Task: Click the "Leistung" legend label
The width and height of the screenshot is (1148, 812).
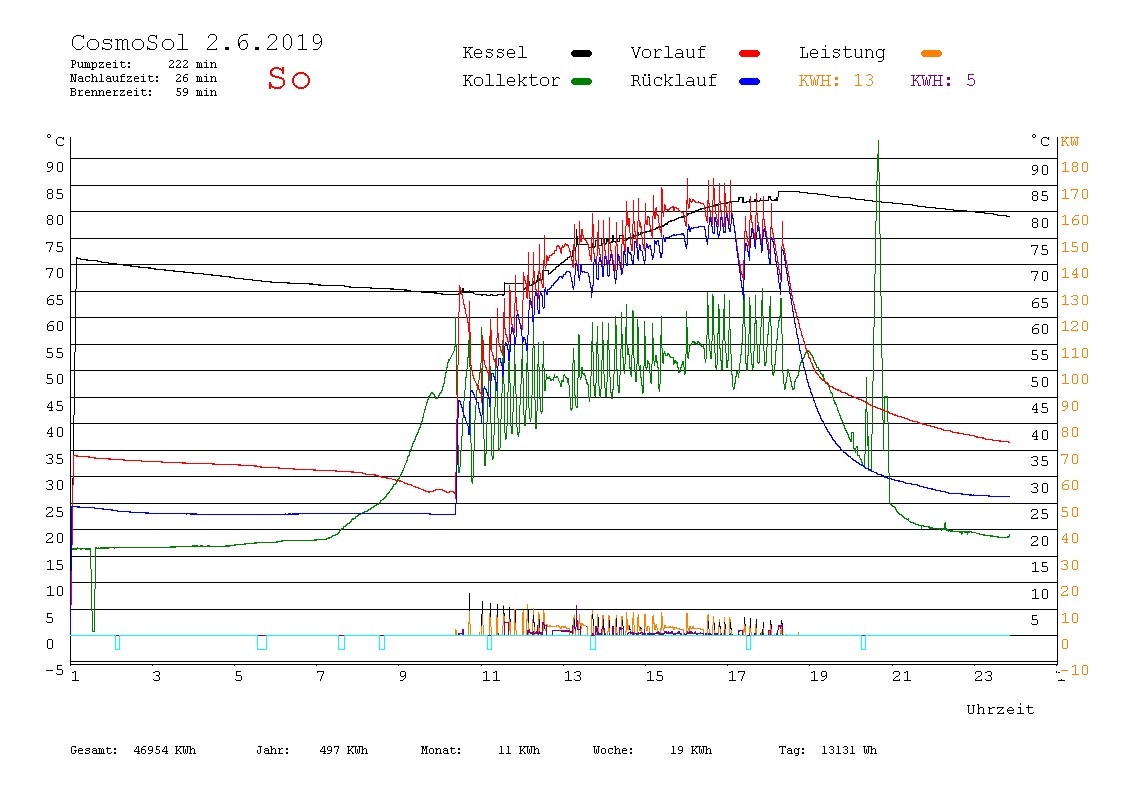Action: pos(842,53)
